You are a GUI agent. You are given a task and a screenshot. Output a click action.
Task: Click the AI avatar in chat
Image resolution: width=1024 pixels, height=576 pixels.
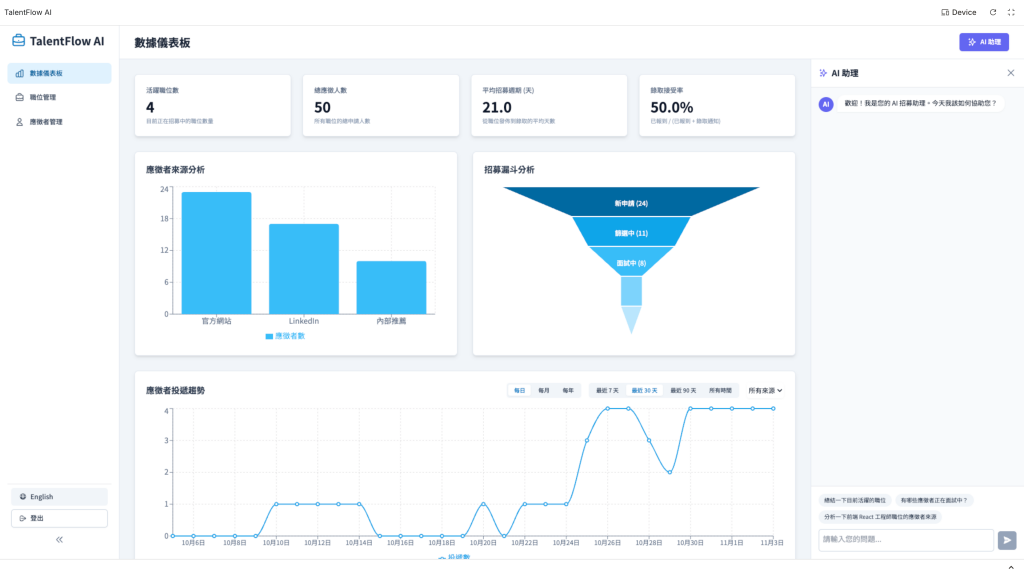pyautogui.click(x=826, y=104)
